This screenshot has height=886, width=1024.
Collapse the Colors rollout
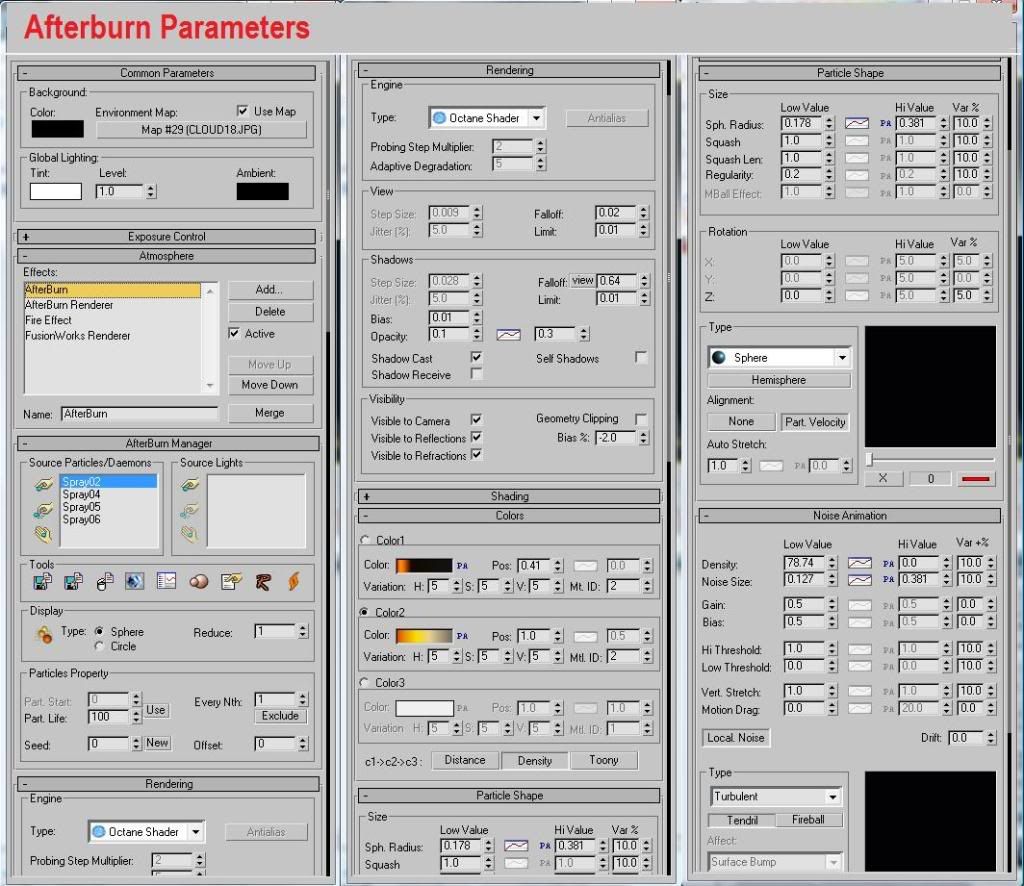[509, 516]
